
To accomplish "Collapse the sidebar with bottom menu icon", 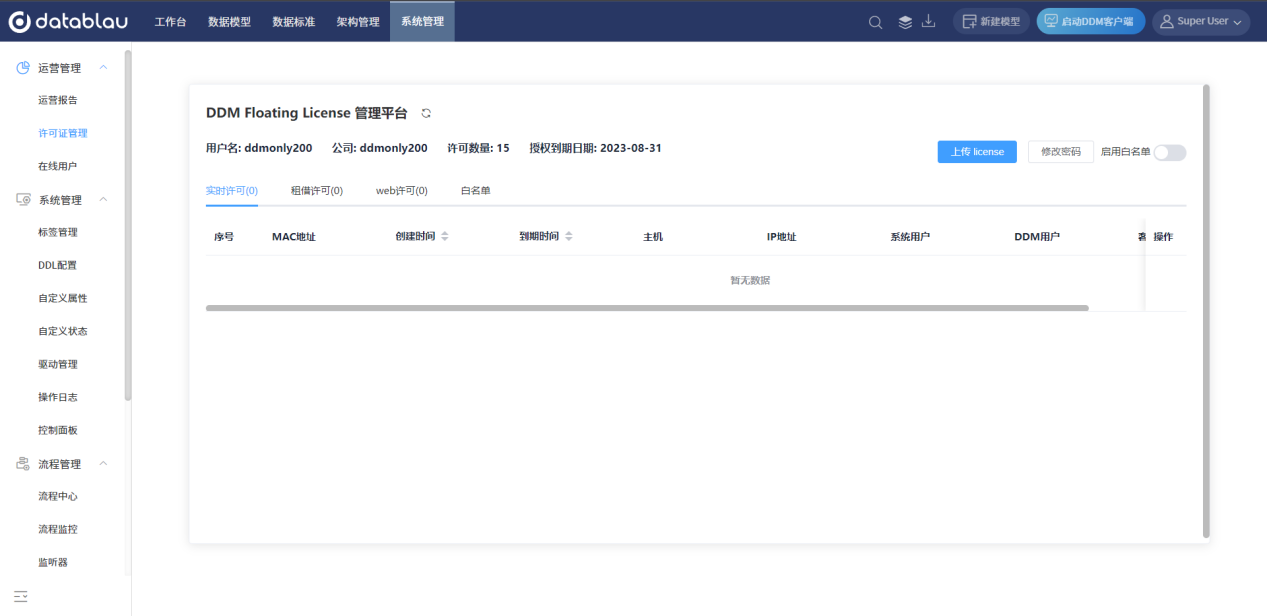I will (x=20, y=596).
